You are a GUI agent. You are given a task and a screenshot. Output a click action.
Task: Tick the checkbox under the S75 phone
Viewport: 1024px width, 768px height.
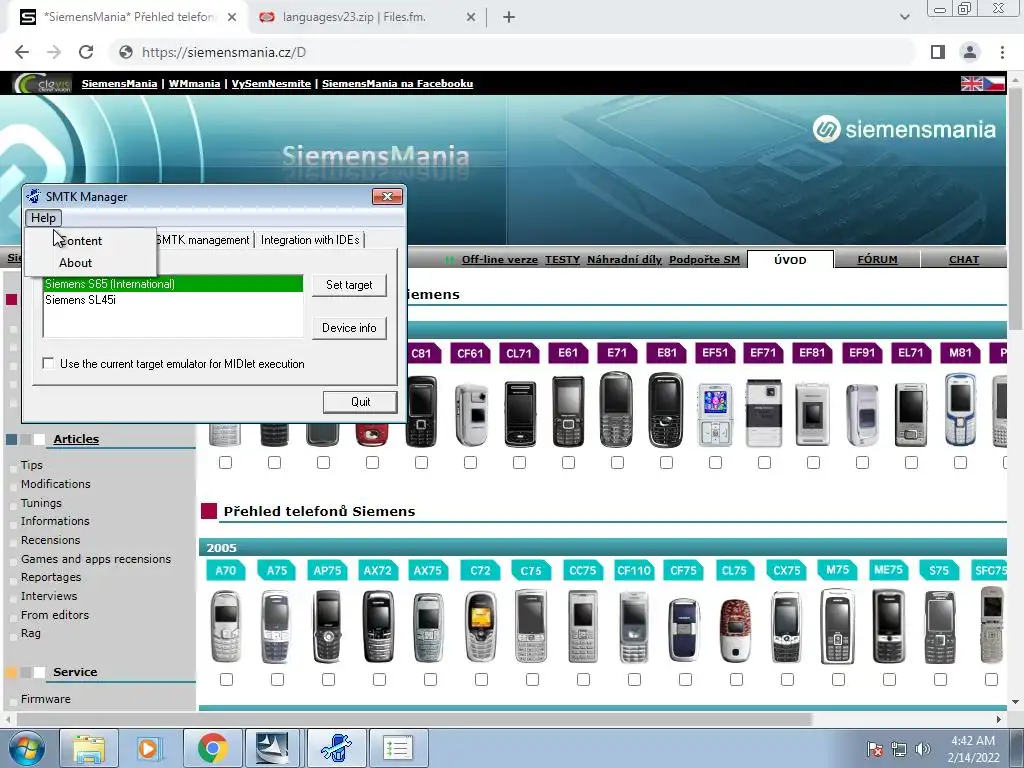click(x=940, y=680)
